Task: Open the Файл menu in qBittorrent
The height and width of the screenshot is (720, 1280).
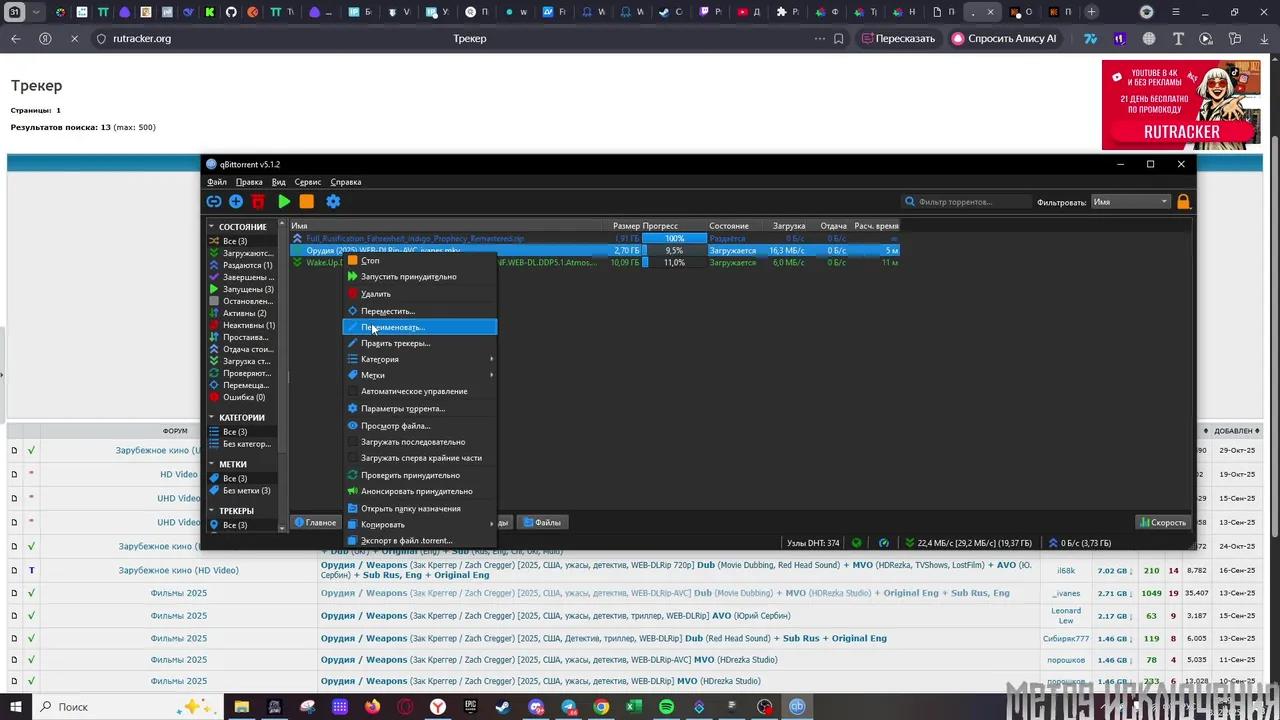Action: point(217,182)
